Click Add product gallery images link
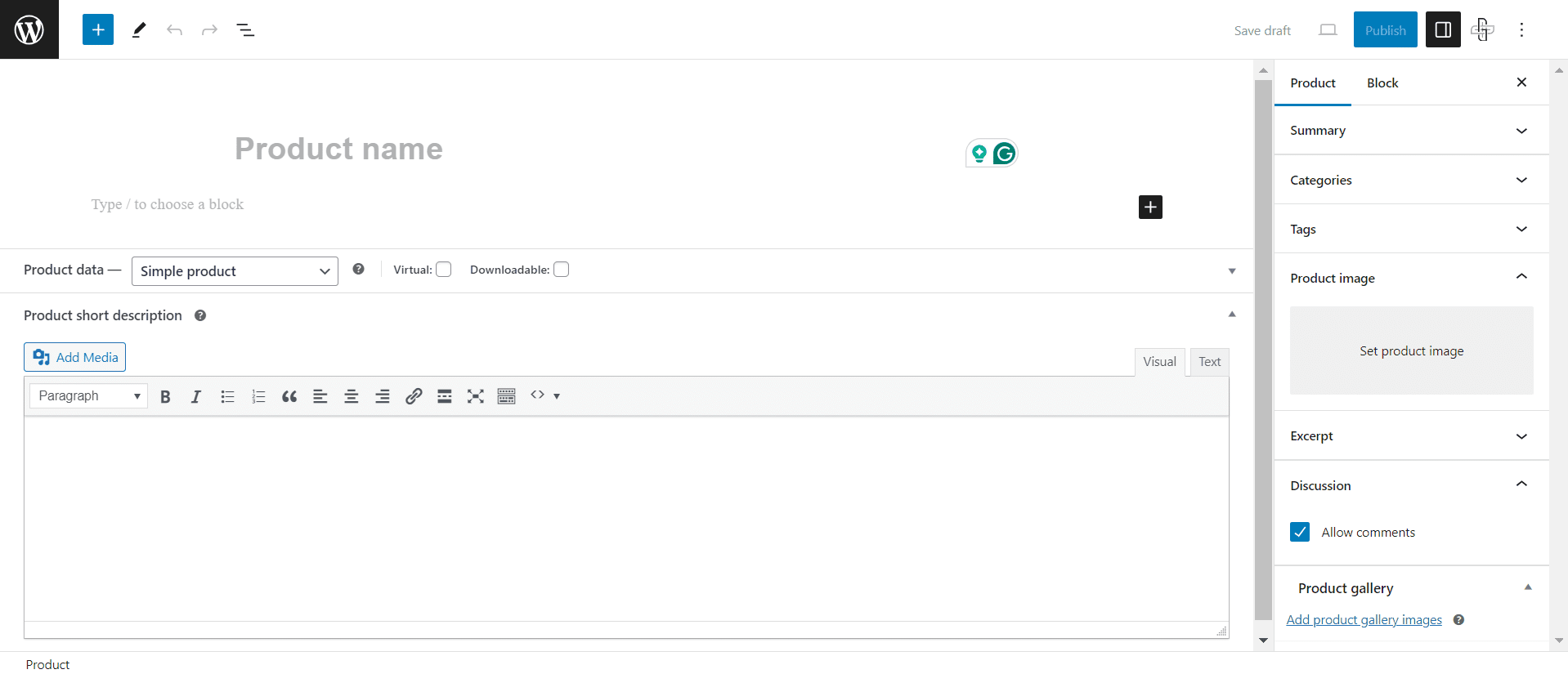This screenshot has width=1568, height=674. [x=1364, y=620]
